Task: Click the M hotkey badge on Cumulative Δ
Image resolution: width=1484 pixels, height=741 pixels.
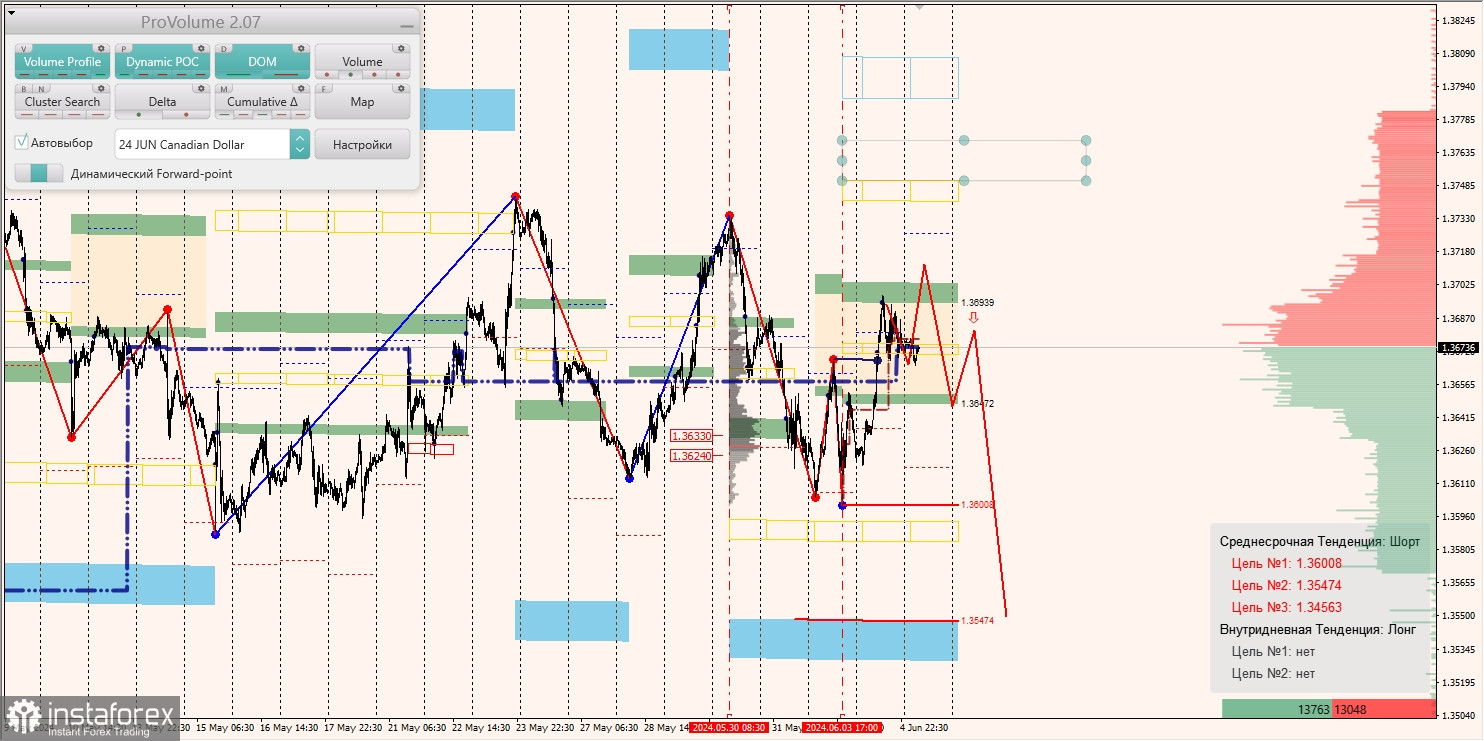Action: click(x=224, y=89)
